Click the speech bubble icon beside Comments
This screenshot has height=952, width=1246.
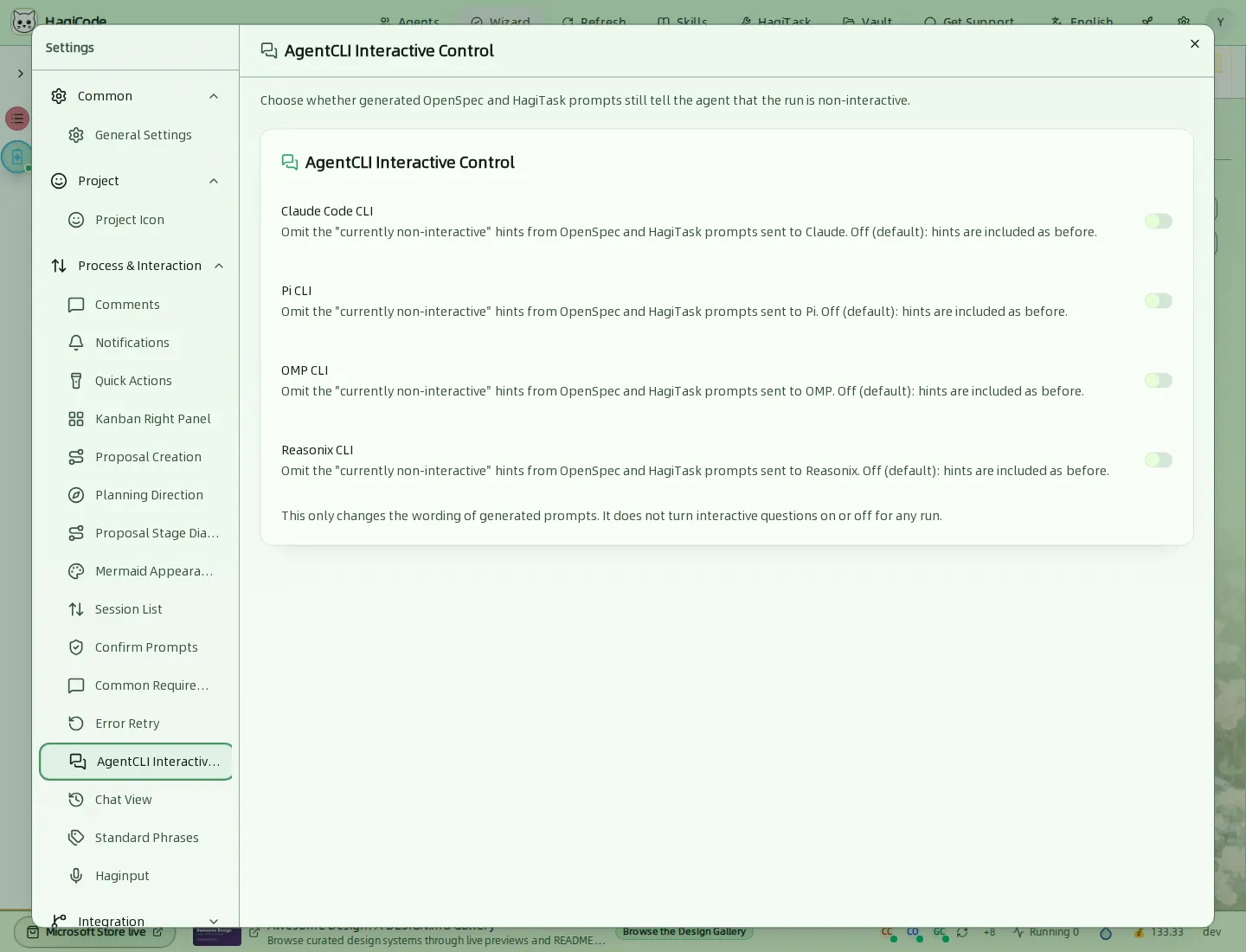(x=76, y=305)
